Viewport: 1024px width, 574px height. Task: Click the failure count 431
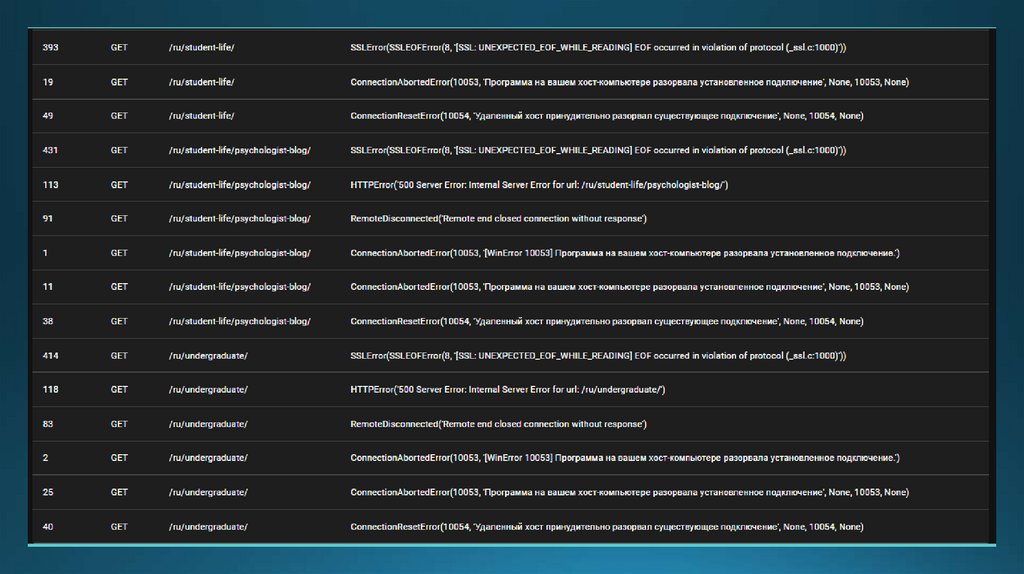point(50,150)
